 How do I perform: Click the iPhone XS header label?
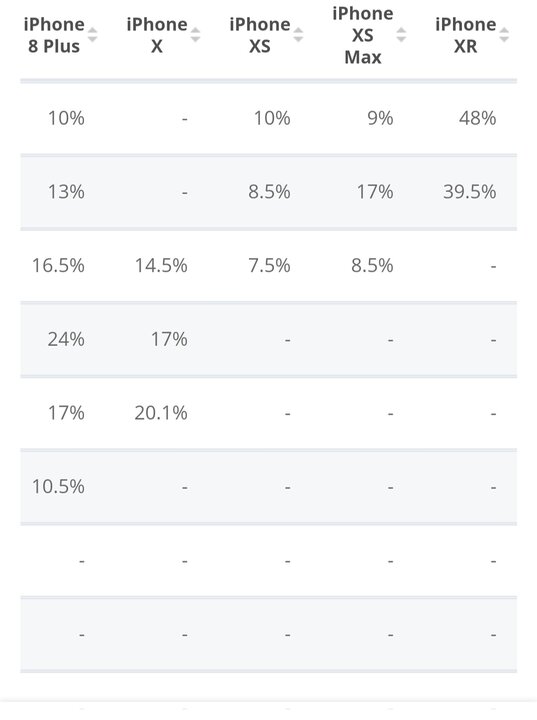pos(260,35)
